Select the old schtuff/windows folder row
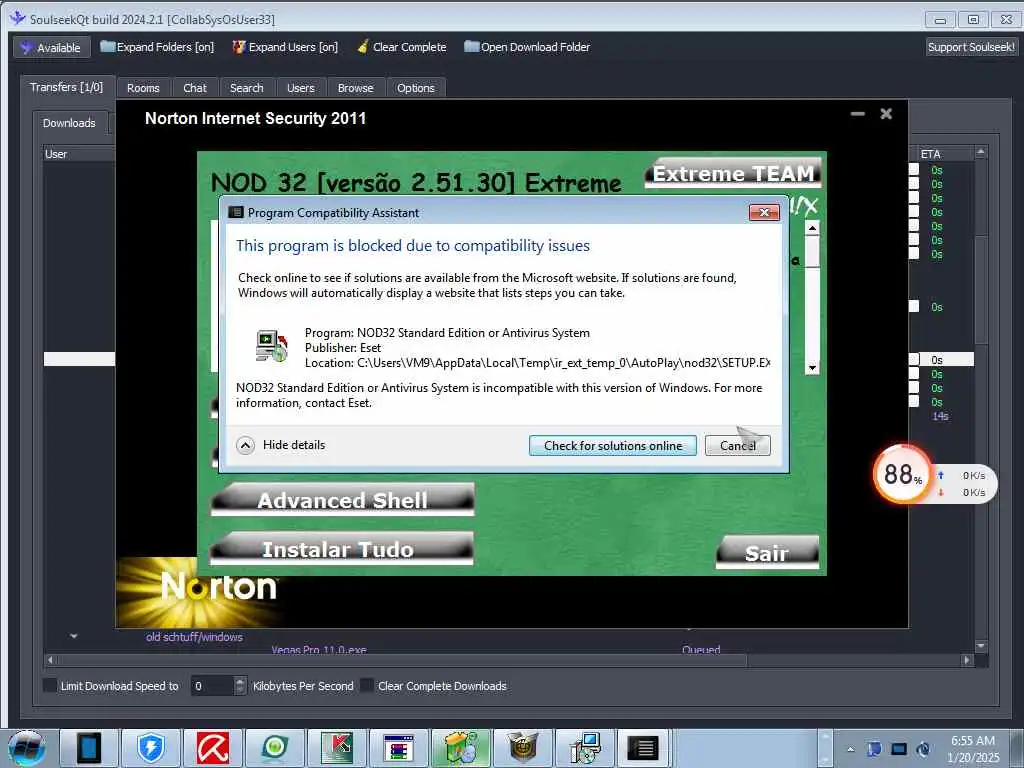1024x768 pixels. [x=195, y=637]
